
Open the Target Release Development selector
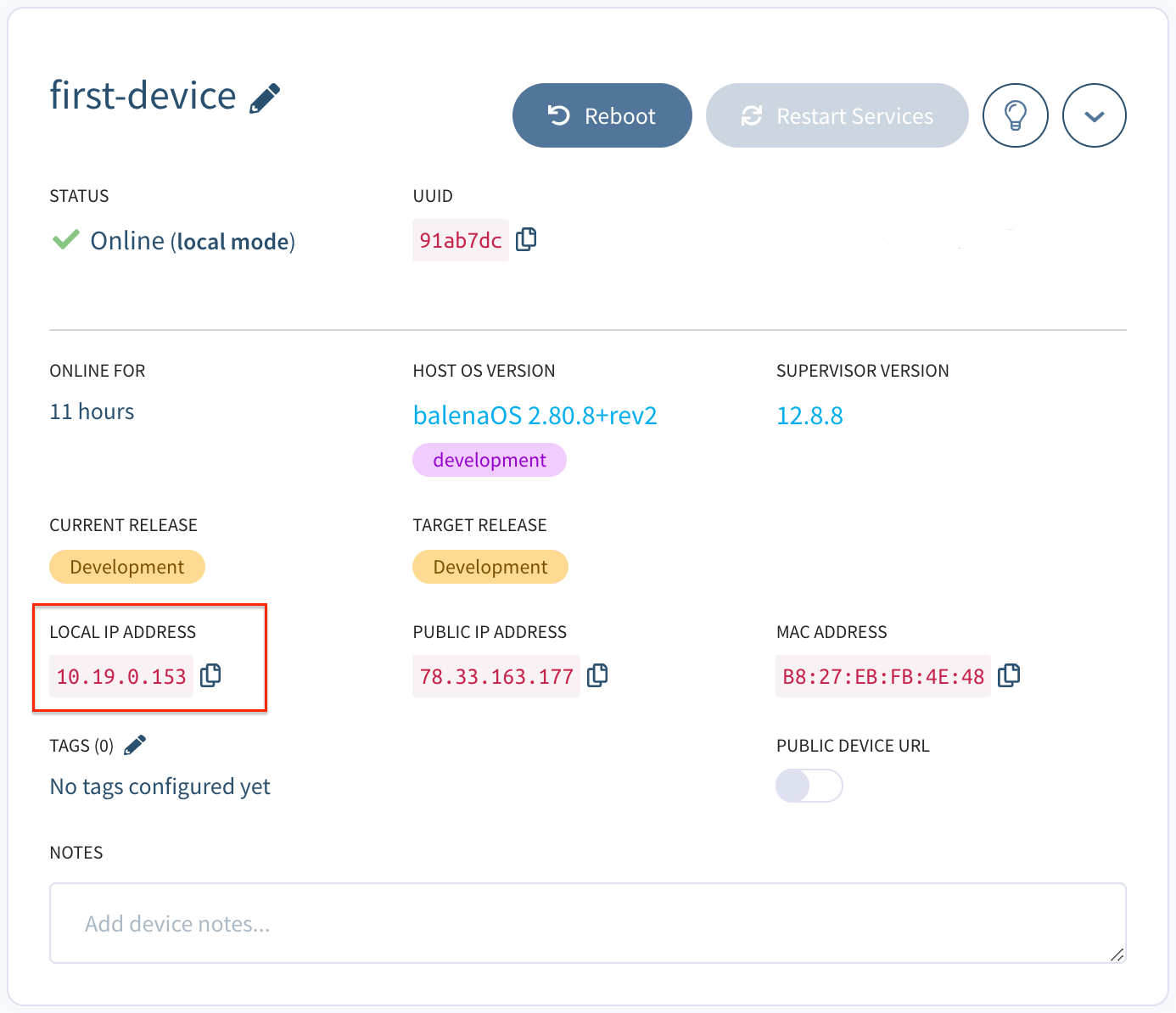(x=490, y=566)
